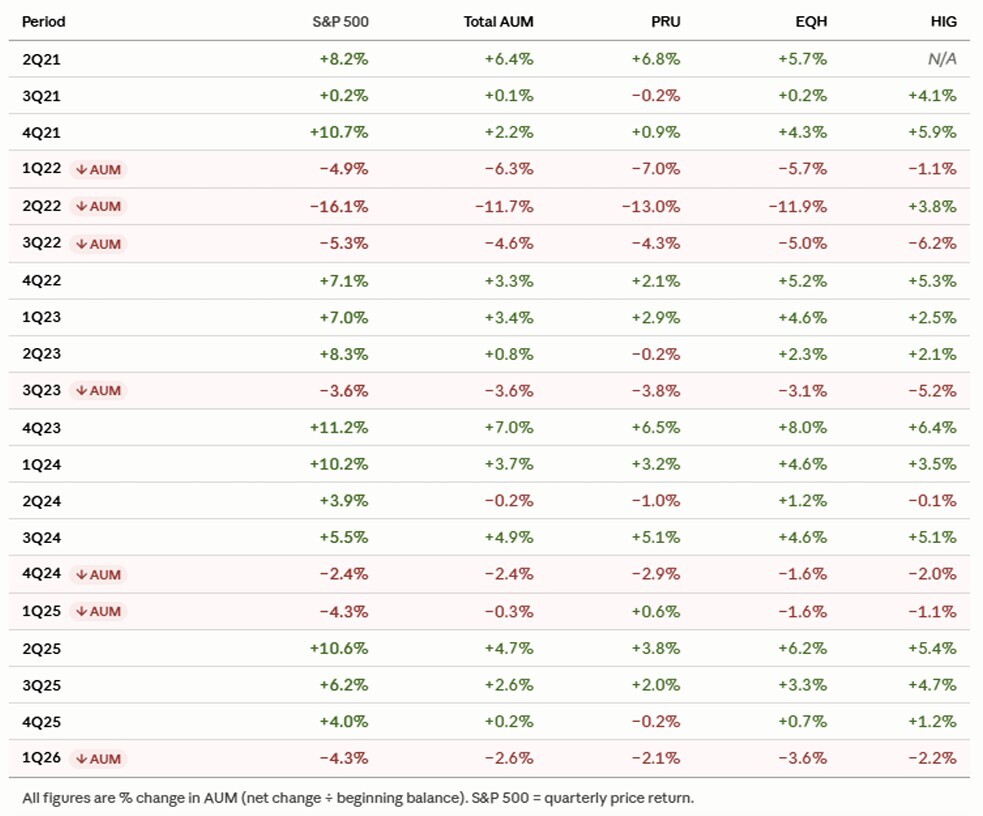Click the N/A cell for HIG in 2Q21
This screenshot has width=983, height=816.
[942, 59]
